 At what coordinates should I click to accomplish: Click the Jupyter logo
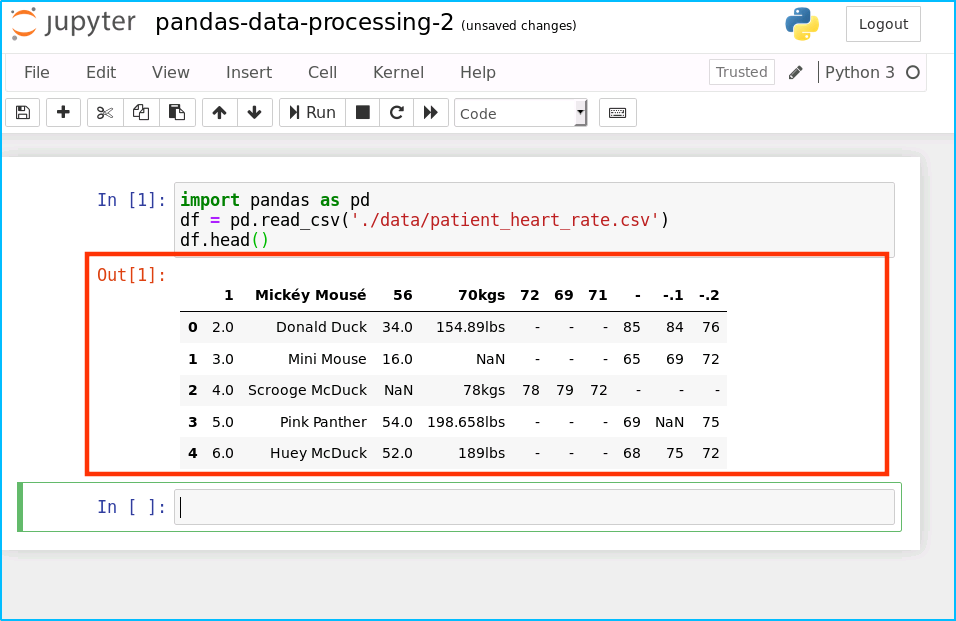click(x=73, y=23)
